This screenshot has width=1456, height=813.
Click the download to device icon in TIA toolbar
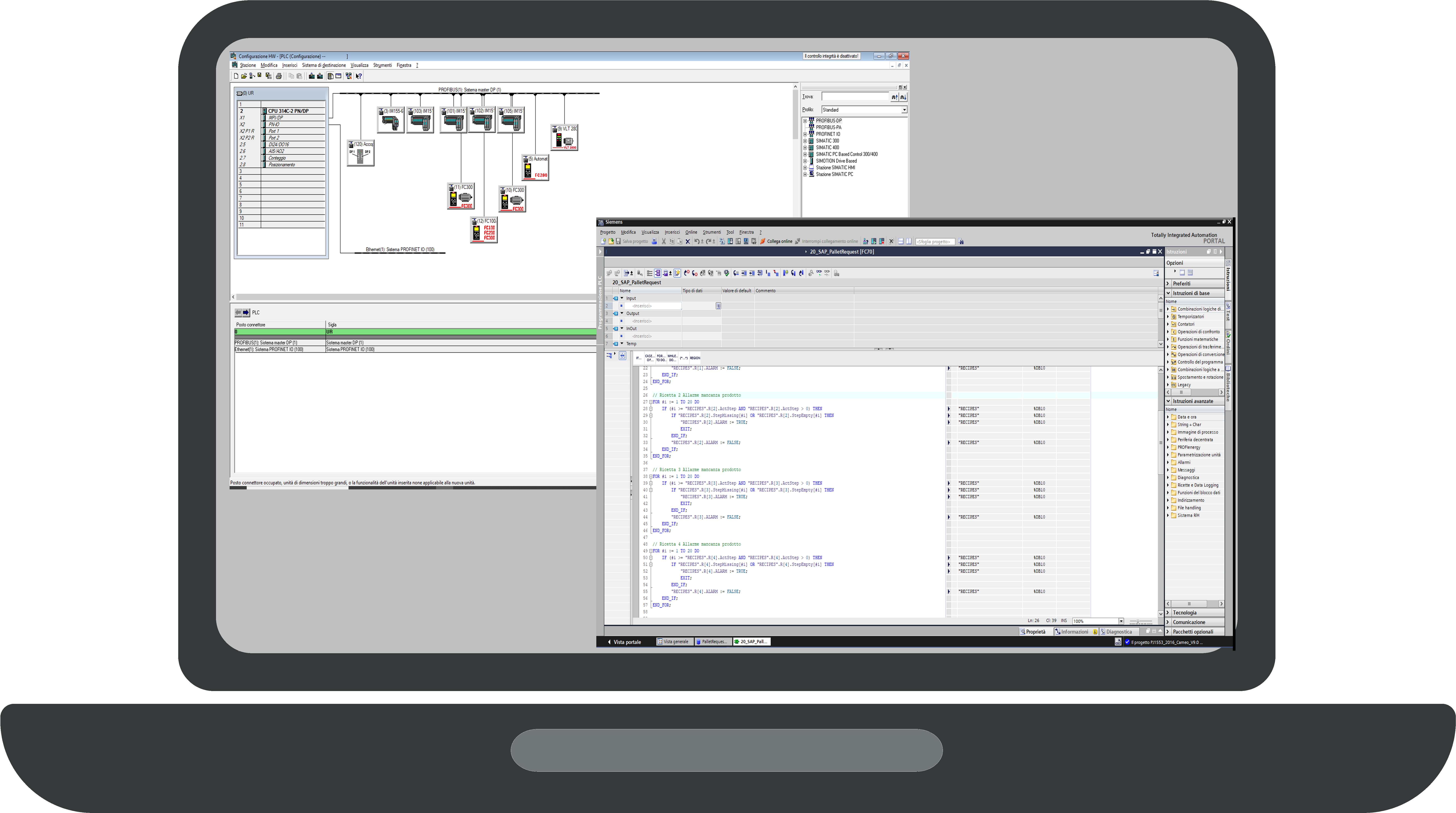tap(730, 241)
